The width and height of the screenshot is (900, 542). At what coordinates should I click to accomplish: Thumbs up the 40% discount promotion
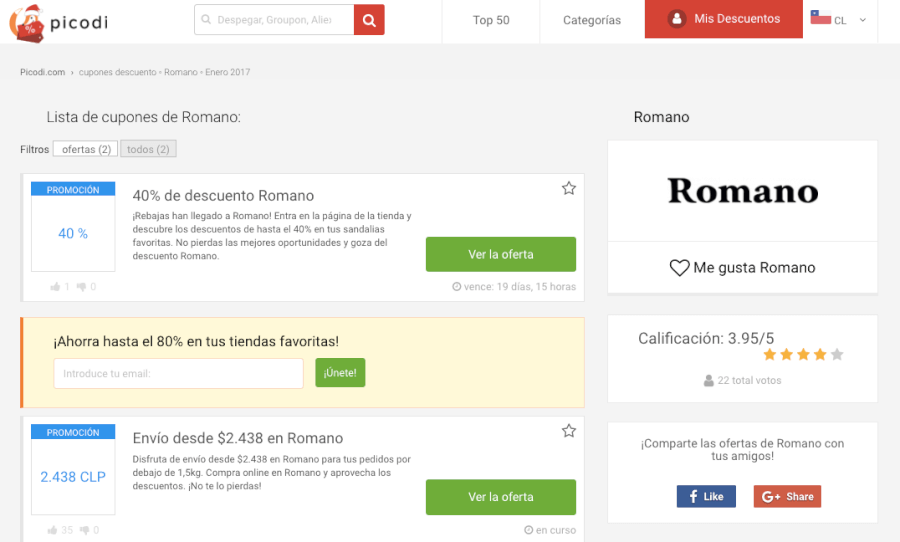(56, 287)
